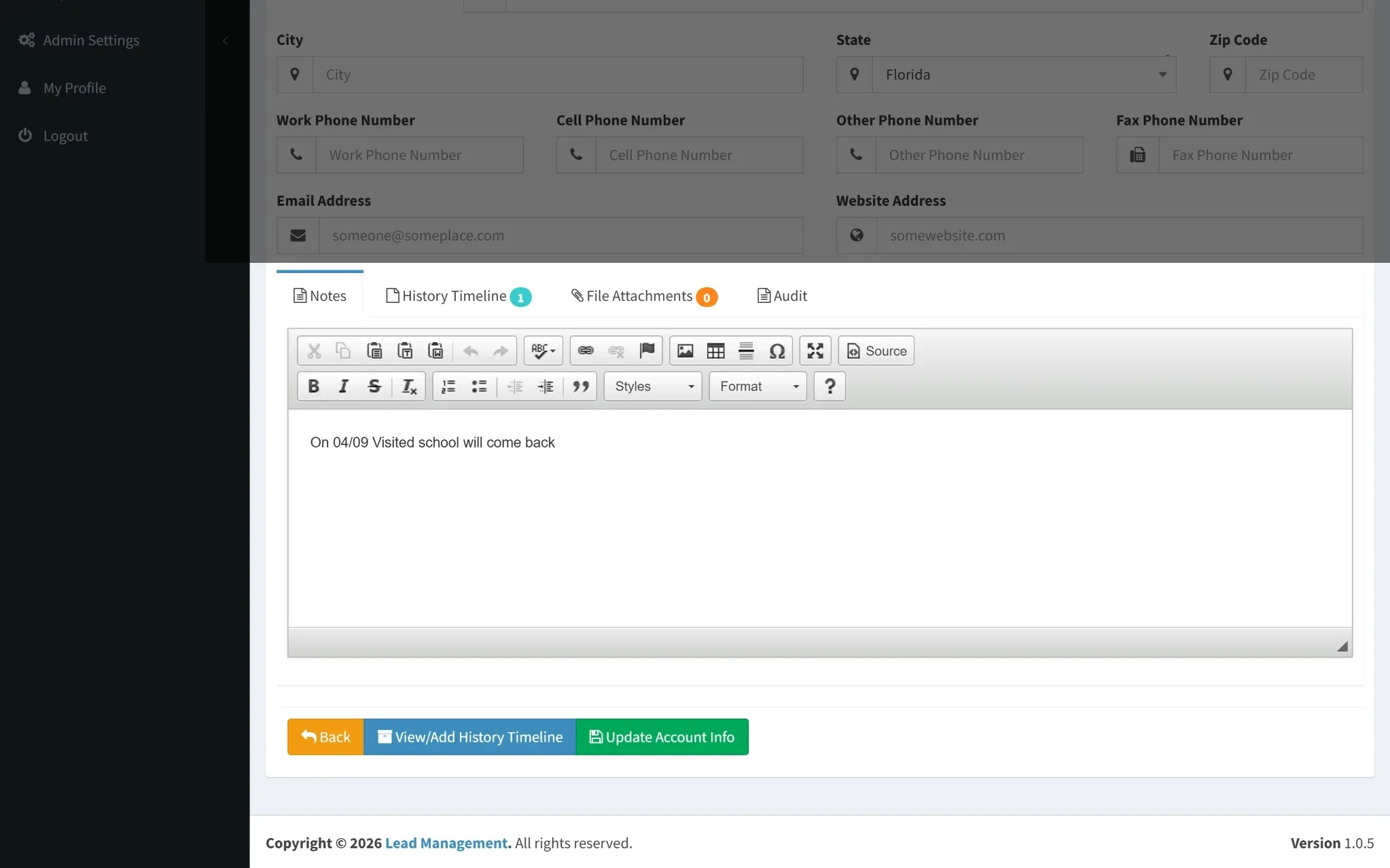Click the block quote icon
Image resolution: width=1390 pixels, height=868 pixels.
pos(580,386)
